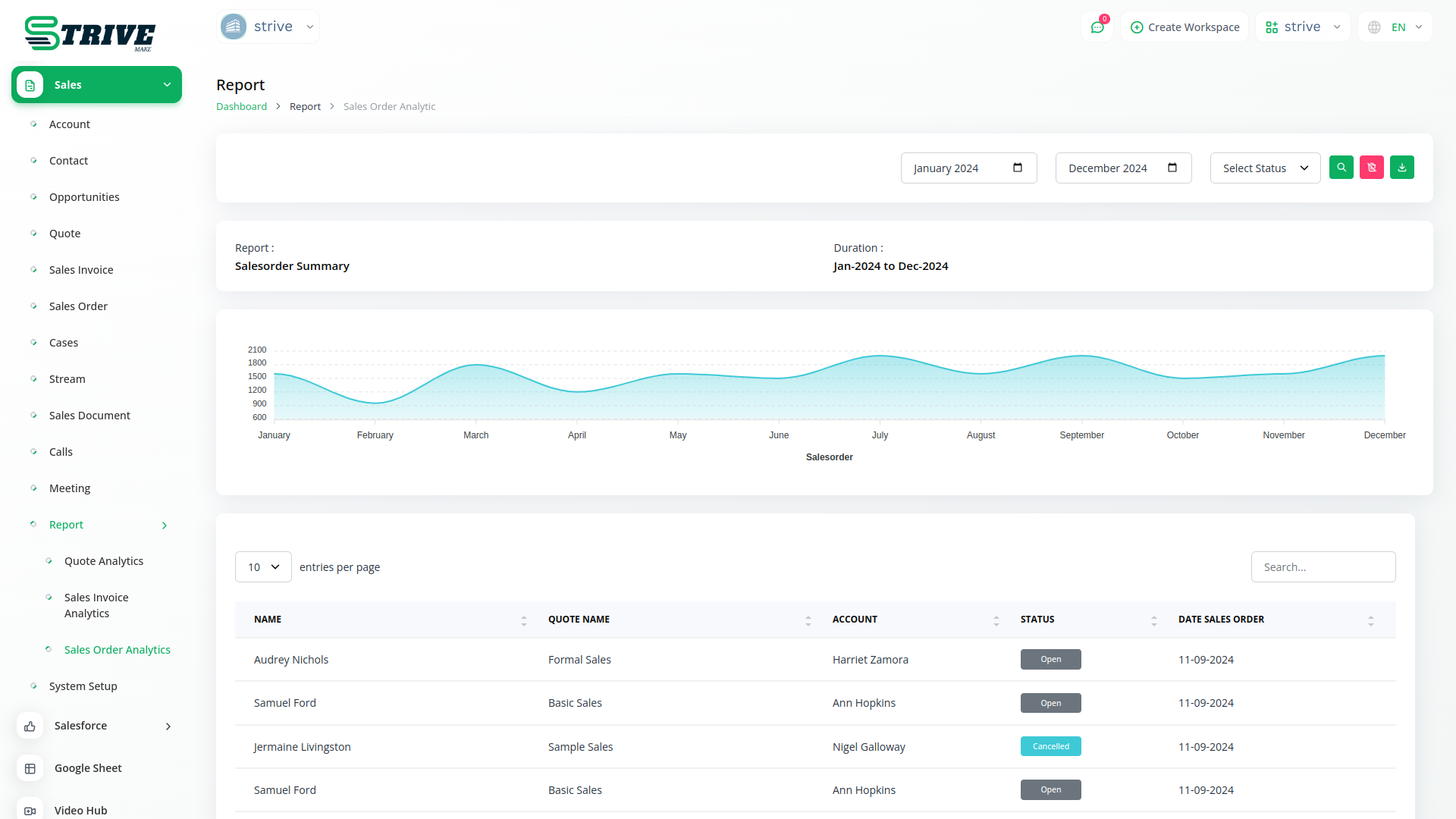The image size is (1456, 819).
Task: Click the green download report icon
Action: tap(1401, 168)
